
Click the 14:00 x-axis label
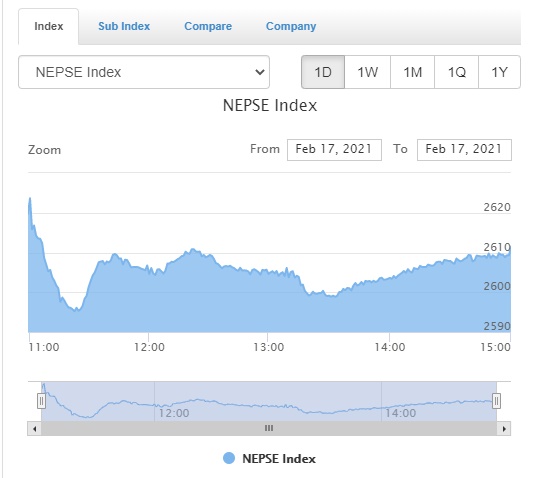390,347
